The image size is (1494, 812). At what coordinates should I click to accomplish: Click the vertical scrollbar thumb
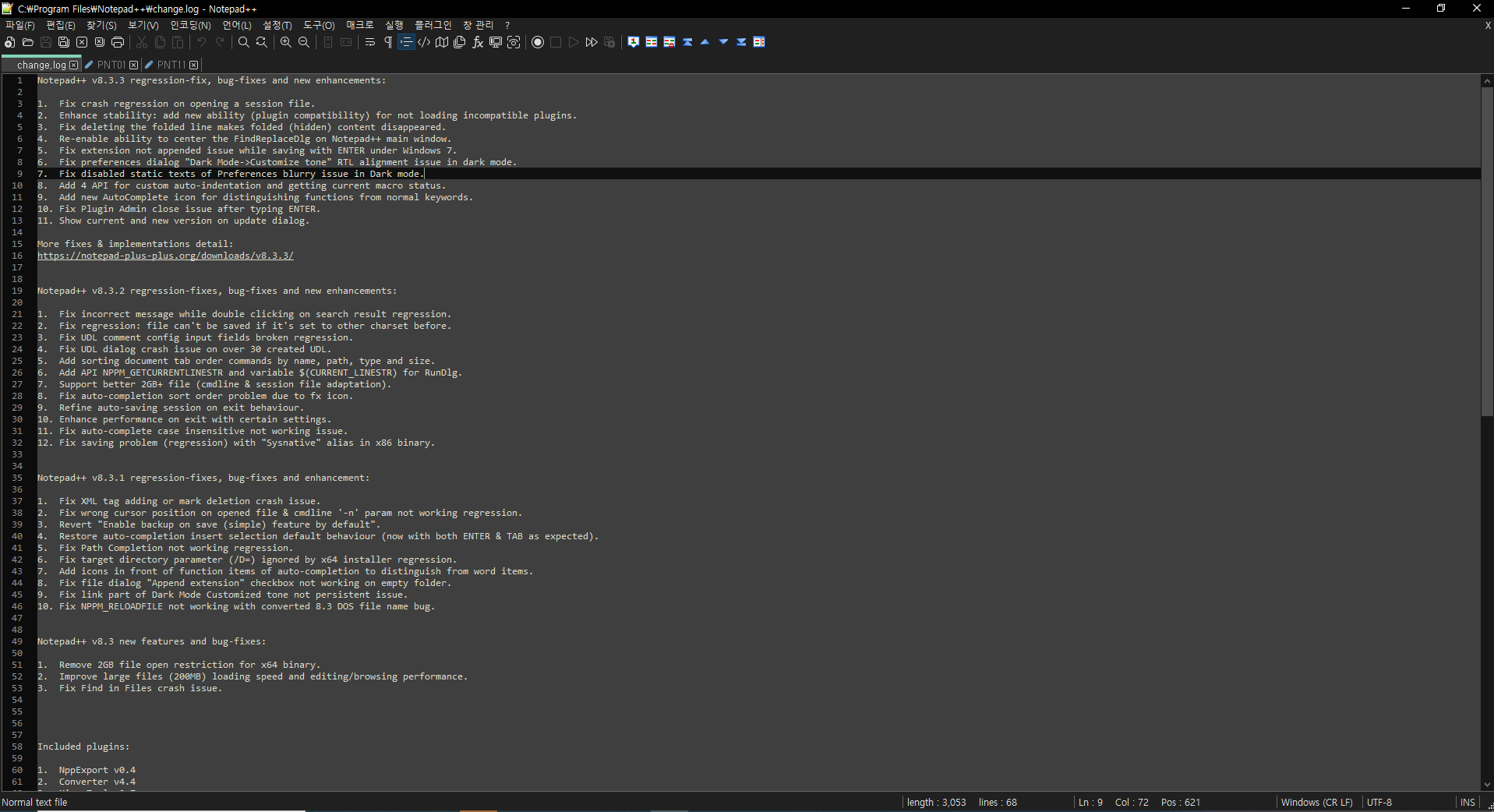[x=1487, y=251]
